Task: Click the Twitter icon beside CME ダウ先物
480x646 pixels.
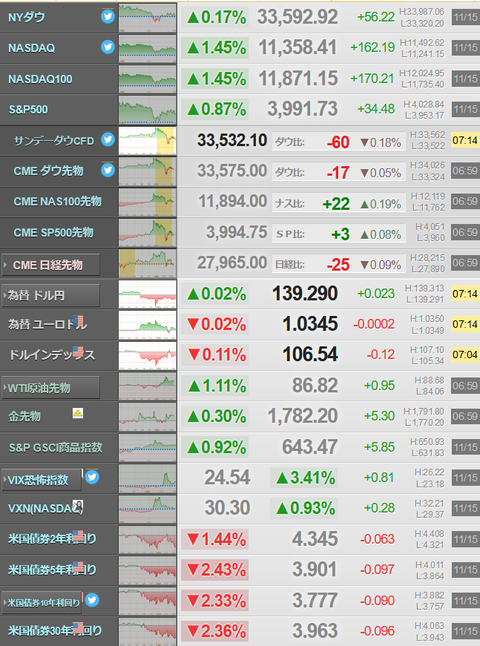Action: click(x=108, y=170)
